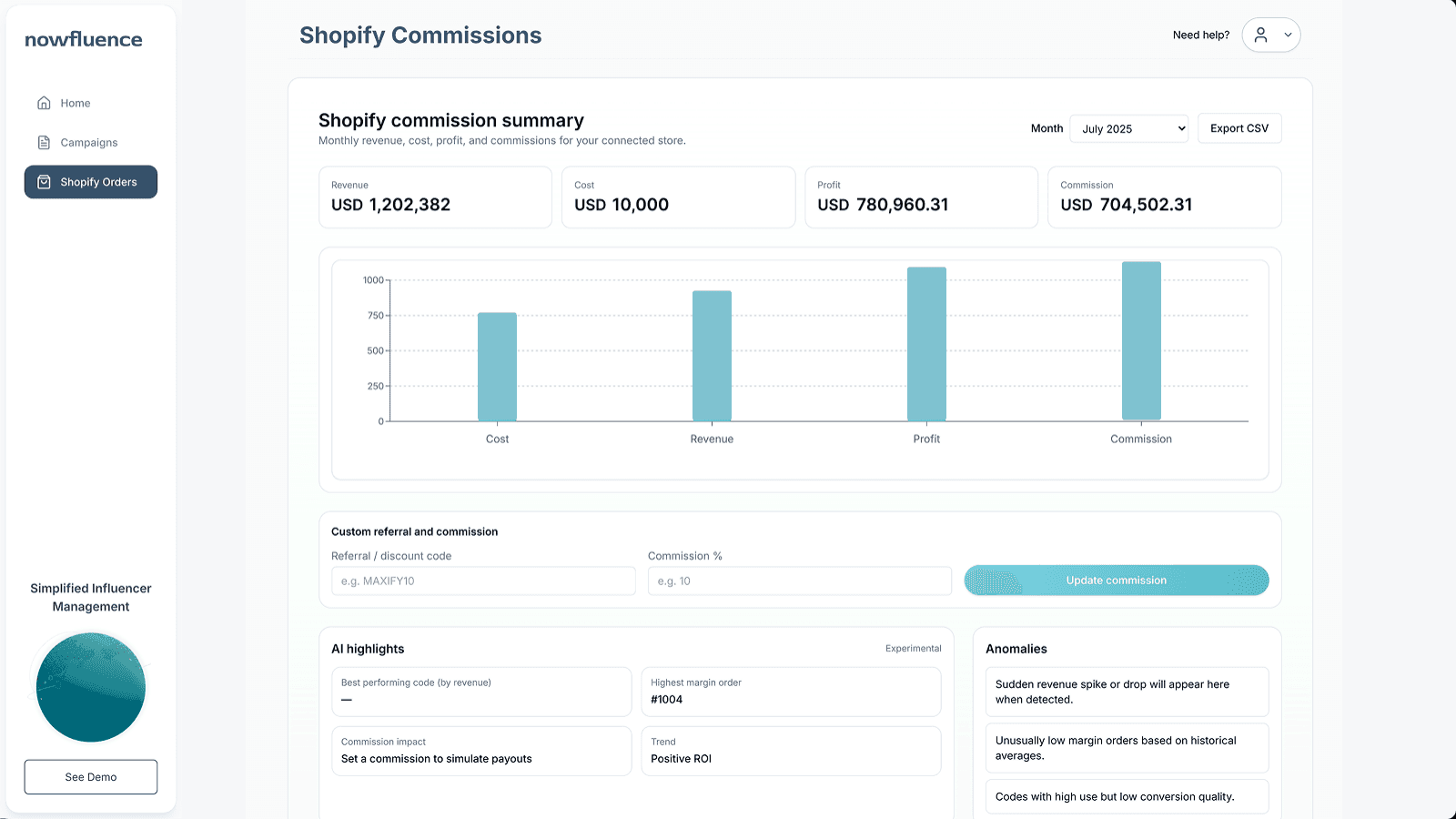Click the Monthly revenue, cost, profit subtitle
Screen dimensions: 1456x819
pos(502,141)
